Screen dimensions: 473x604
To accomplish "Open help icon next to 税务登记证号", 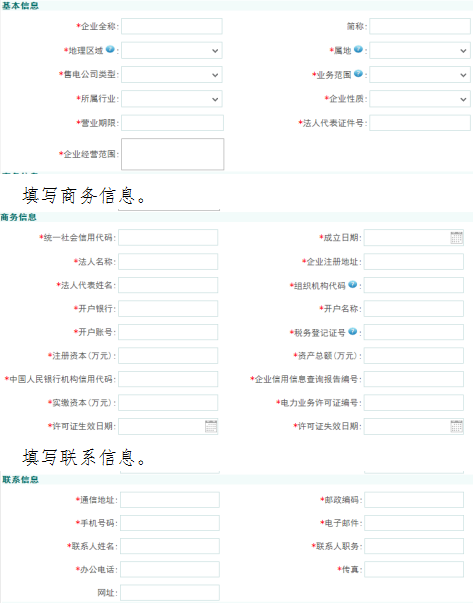I will pyautogui.click(x=352, y=331).
